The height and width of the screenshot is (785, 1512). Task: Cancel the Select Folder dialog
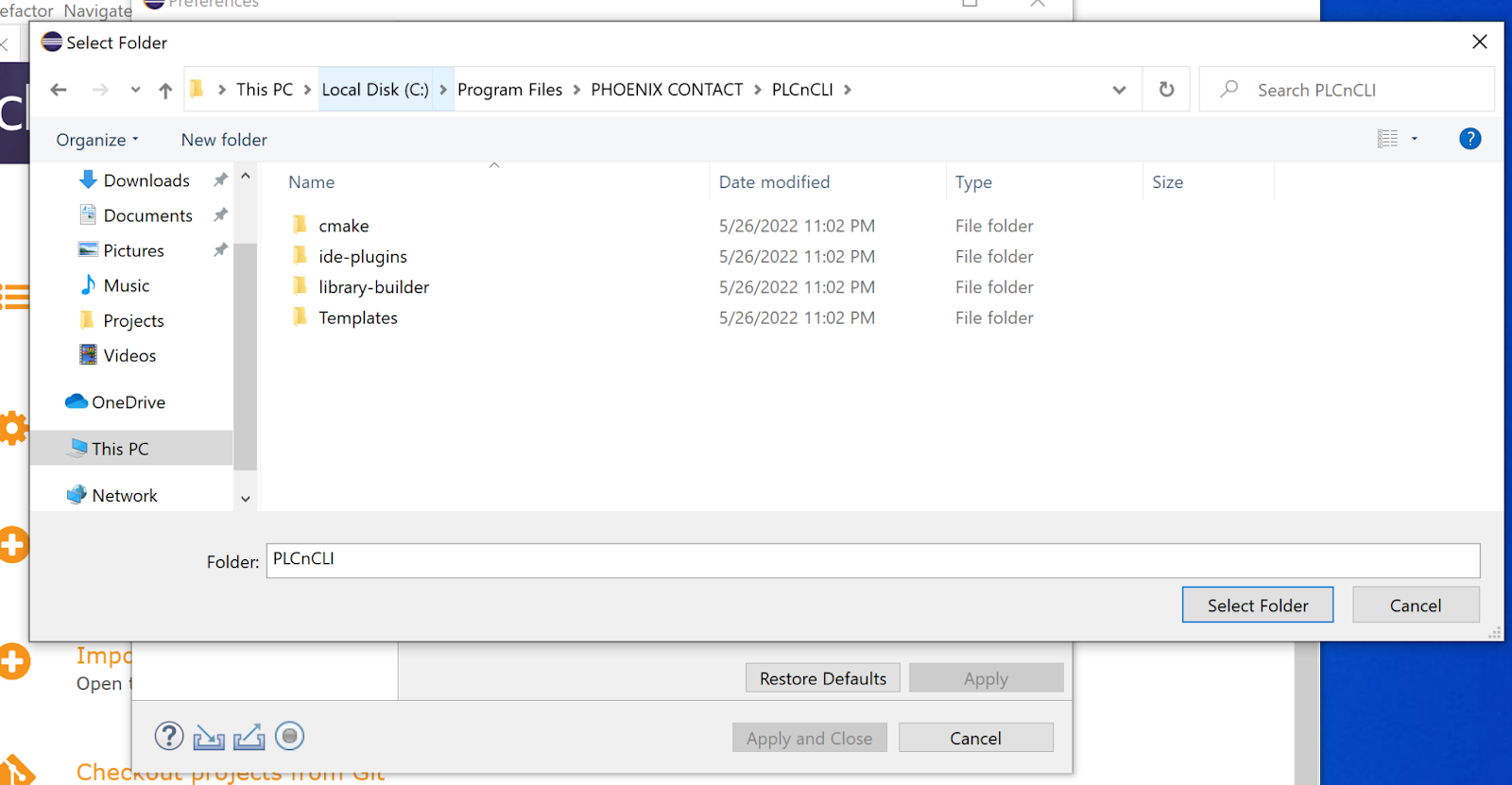pos(1416,606)
